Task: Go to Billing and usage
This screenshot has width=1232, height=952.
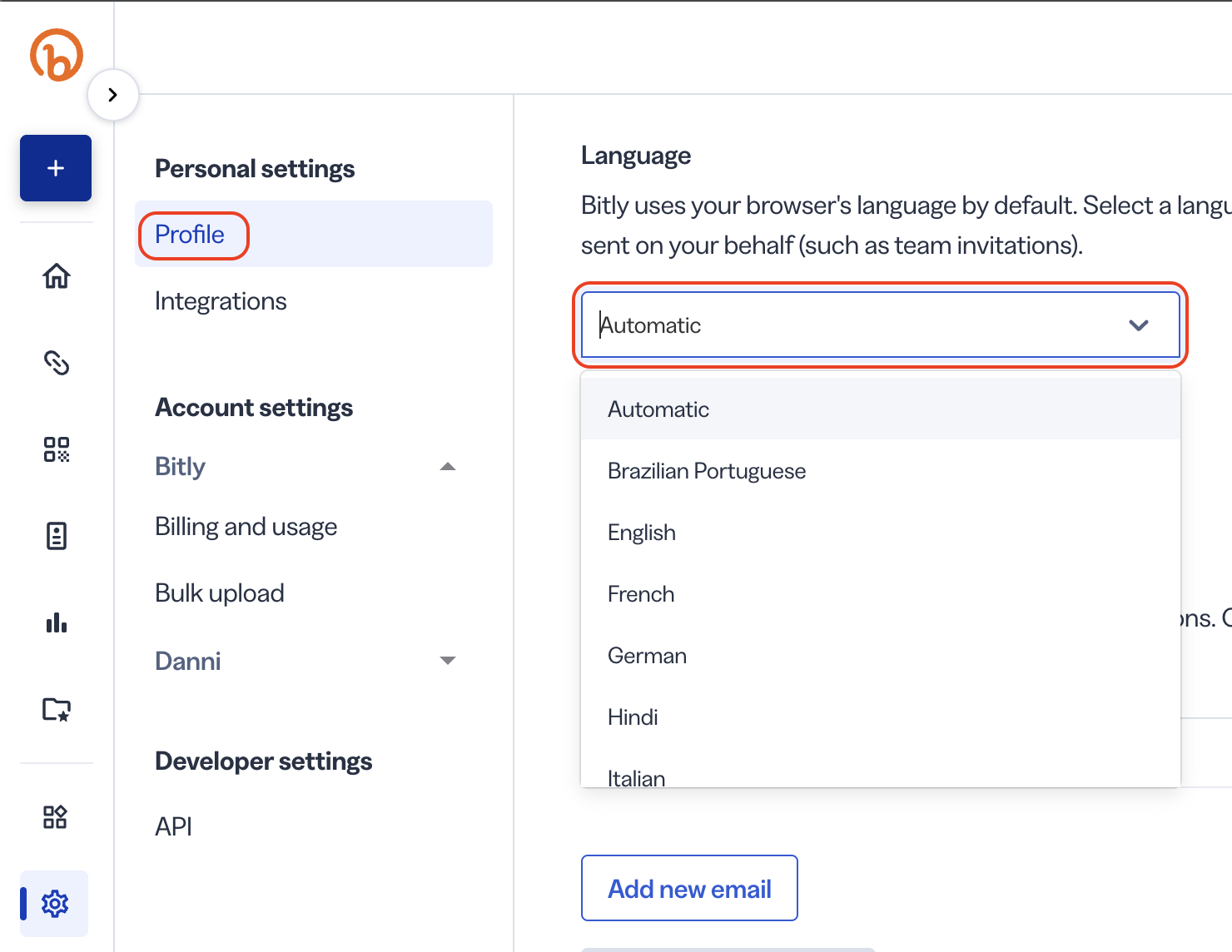Action: pyautogui.click(x=246, y=527)
